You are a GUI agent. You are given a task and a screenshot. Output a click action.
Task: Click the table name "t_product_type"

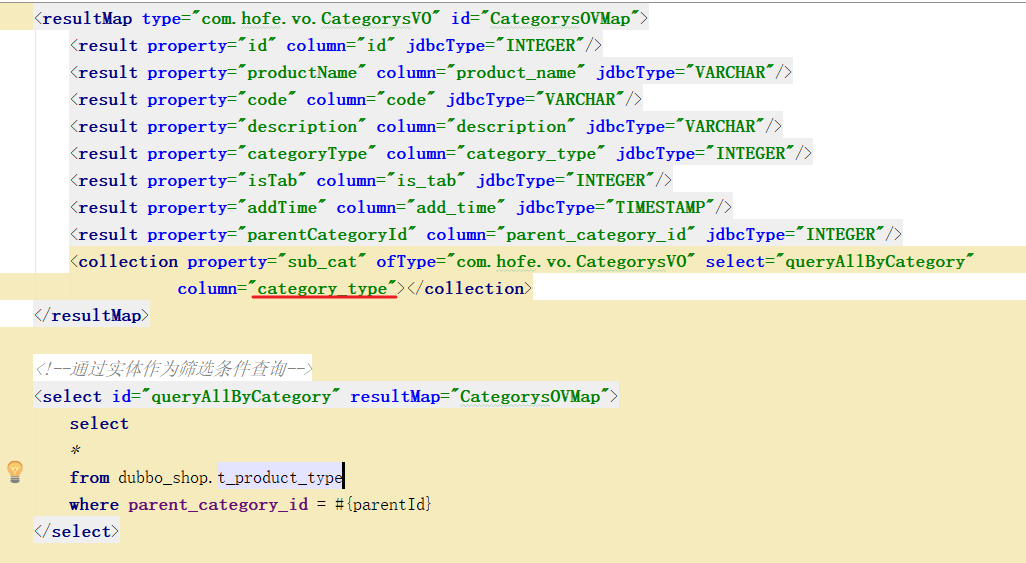(x=280, y=478)
